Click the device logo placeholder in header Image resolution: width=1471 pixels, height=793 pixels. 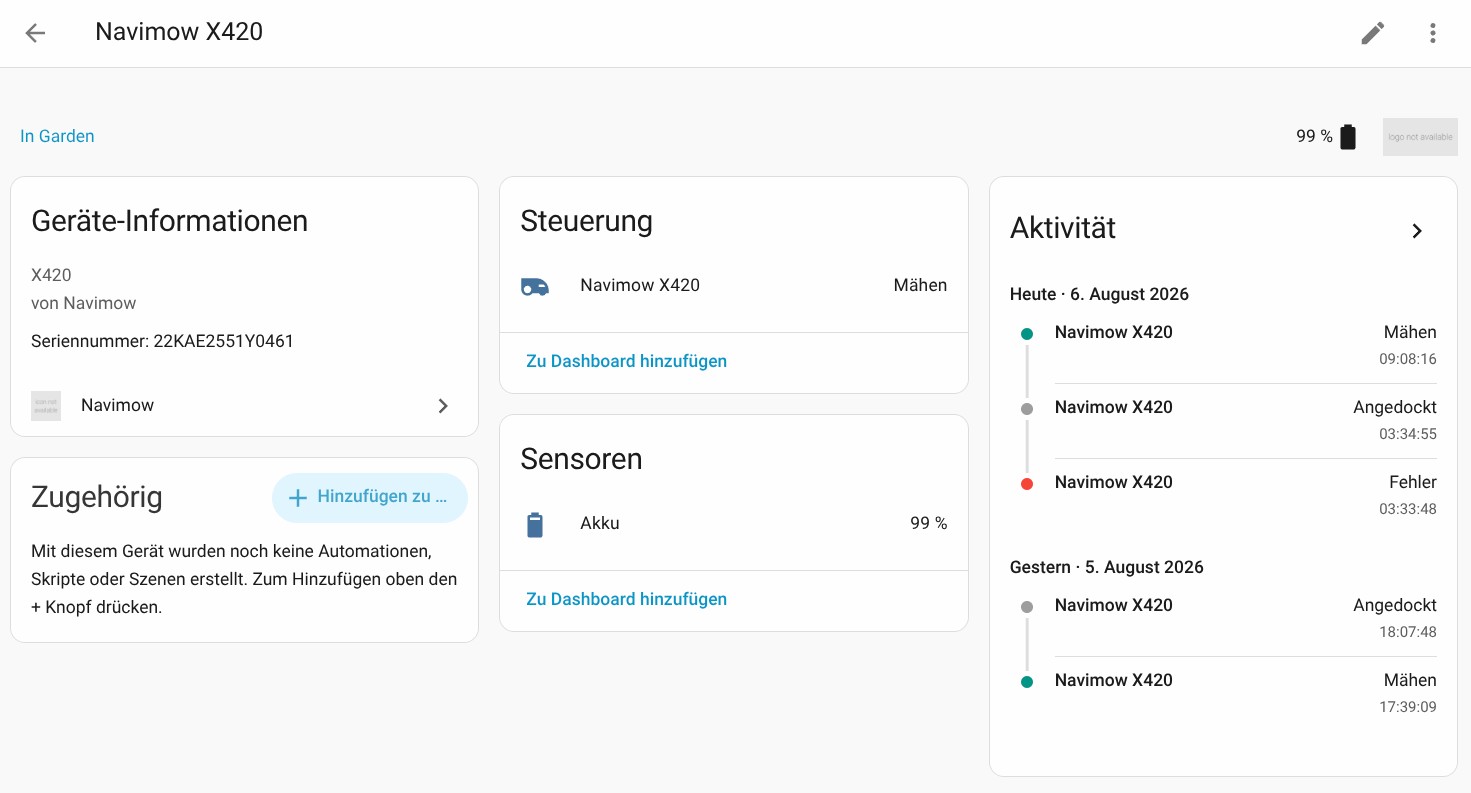coord(1420,137)
